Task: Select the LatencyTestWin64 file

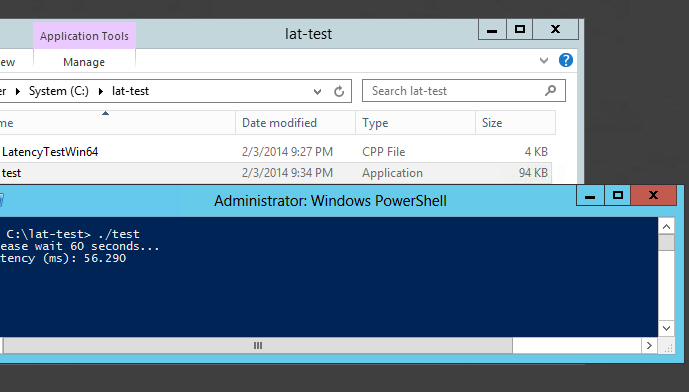Action: click(50, 152)
